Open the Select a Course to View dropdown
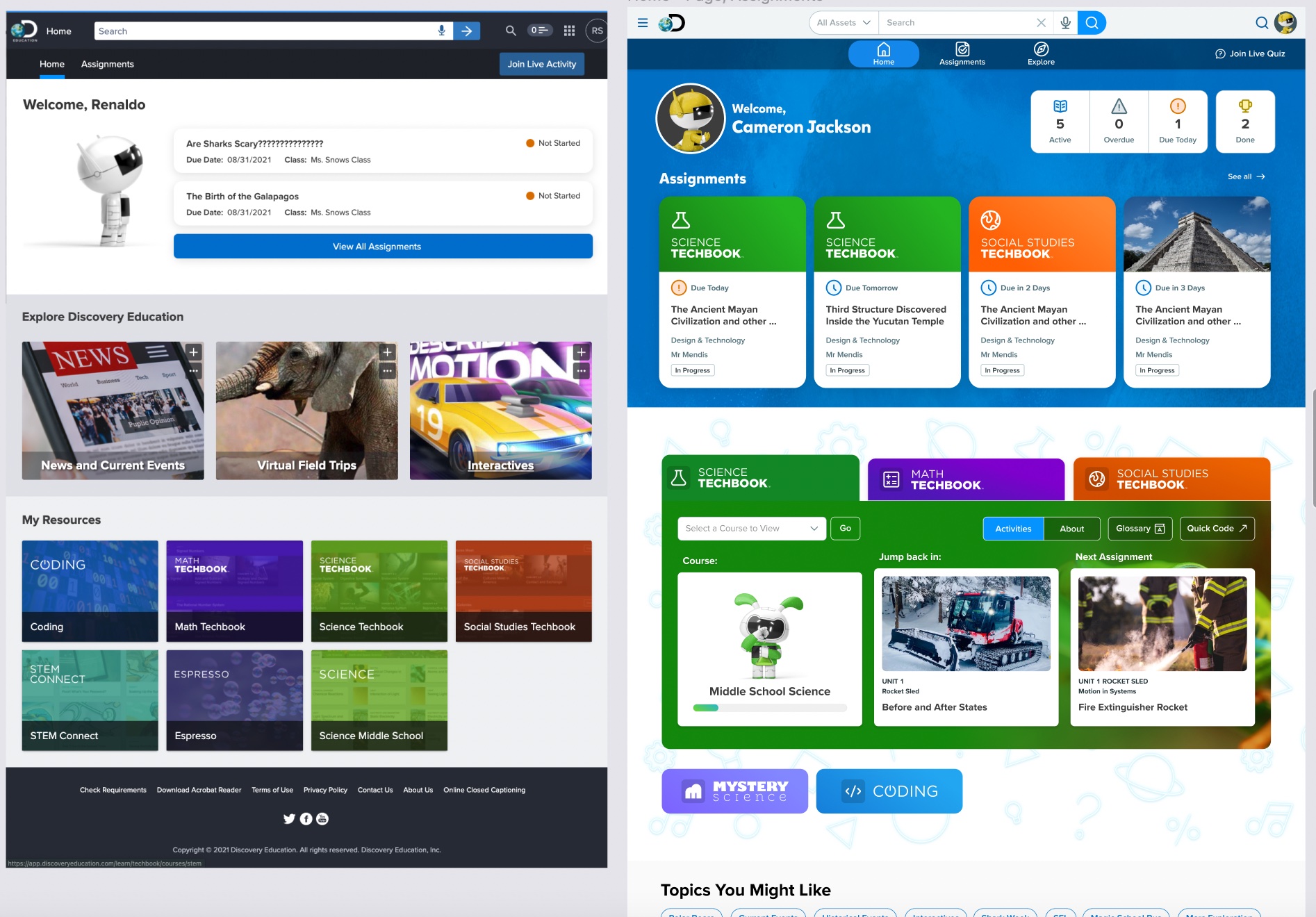The height and width of the screenshot is (917, 1316). (x=751, y=528)
